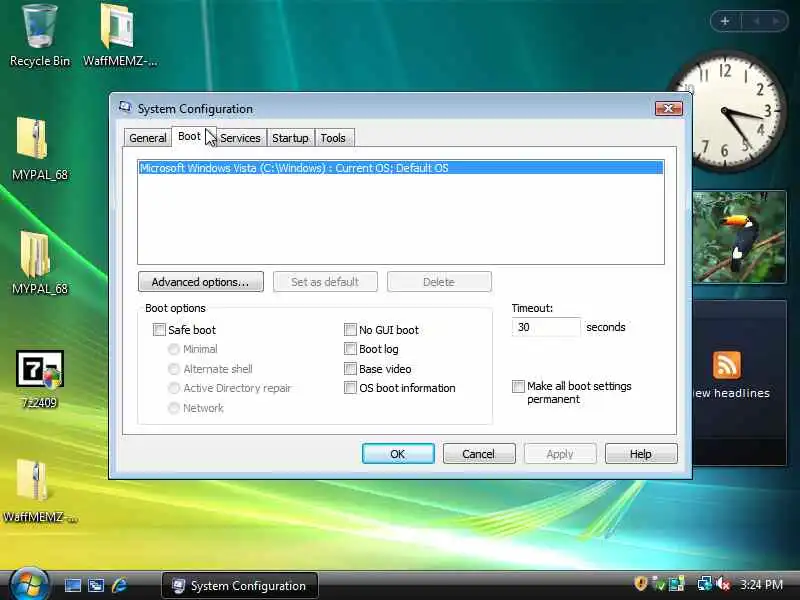Close the System Configuration dialog

[x=668, y=108]
